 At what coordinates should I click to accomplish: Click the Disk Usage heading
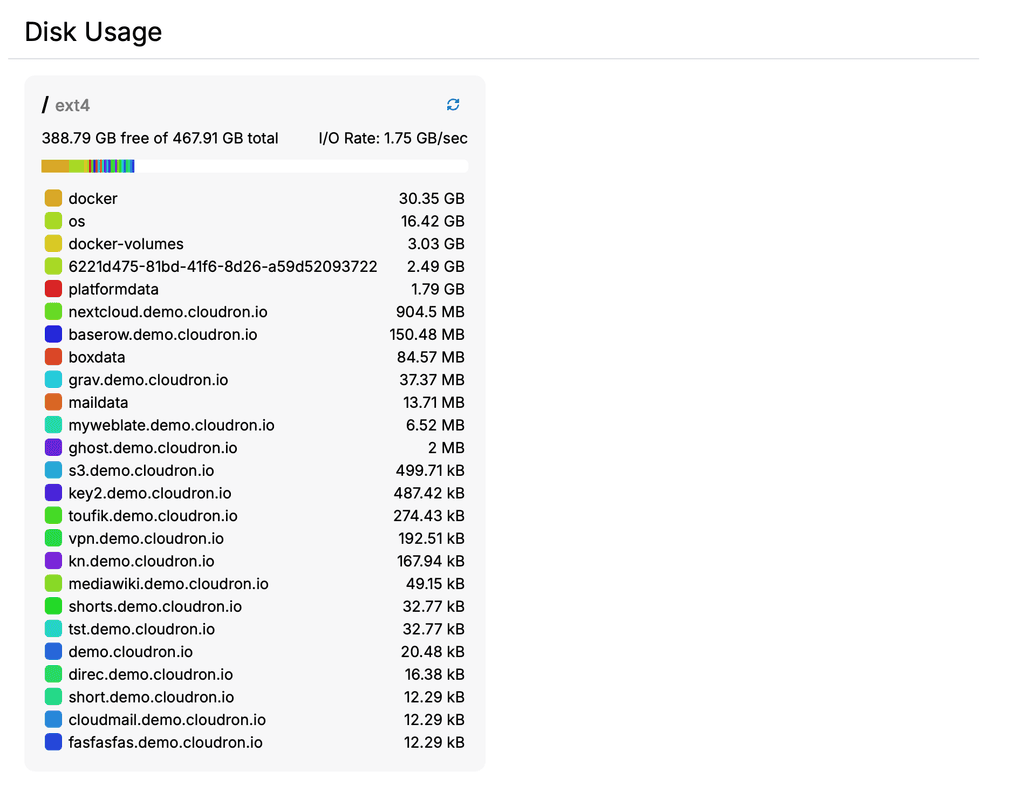click(93, 32)
